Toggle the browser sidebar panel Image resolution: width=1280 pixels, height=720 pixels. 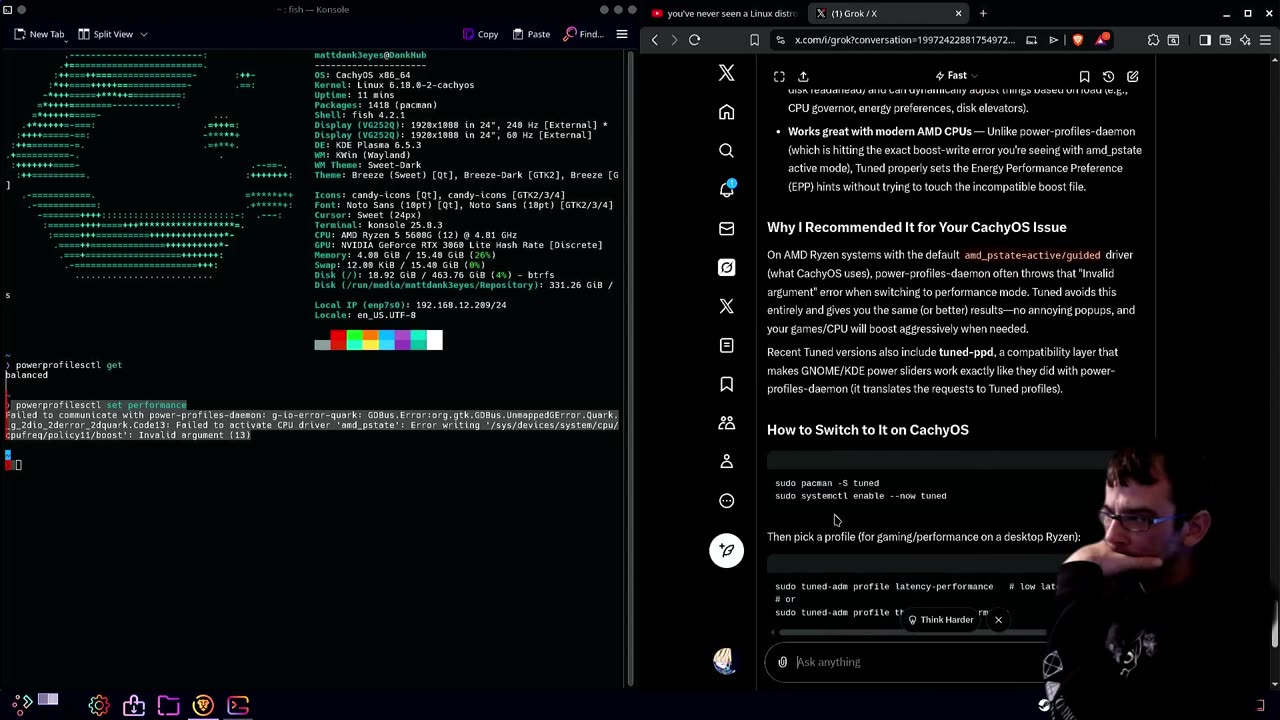pos(1204,40)
